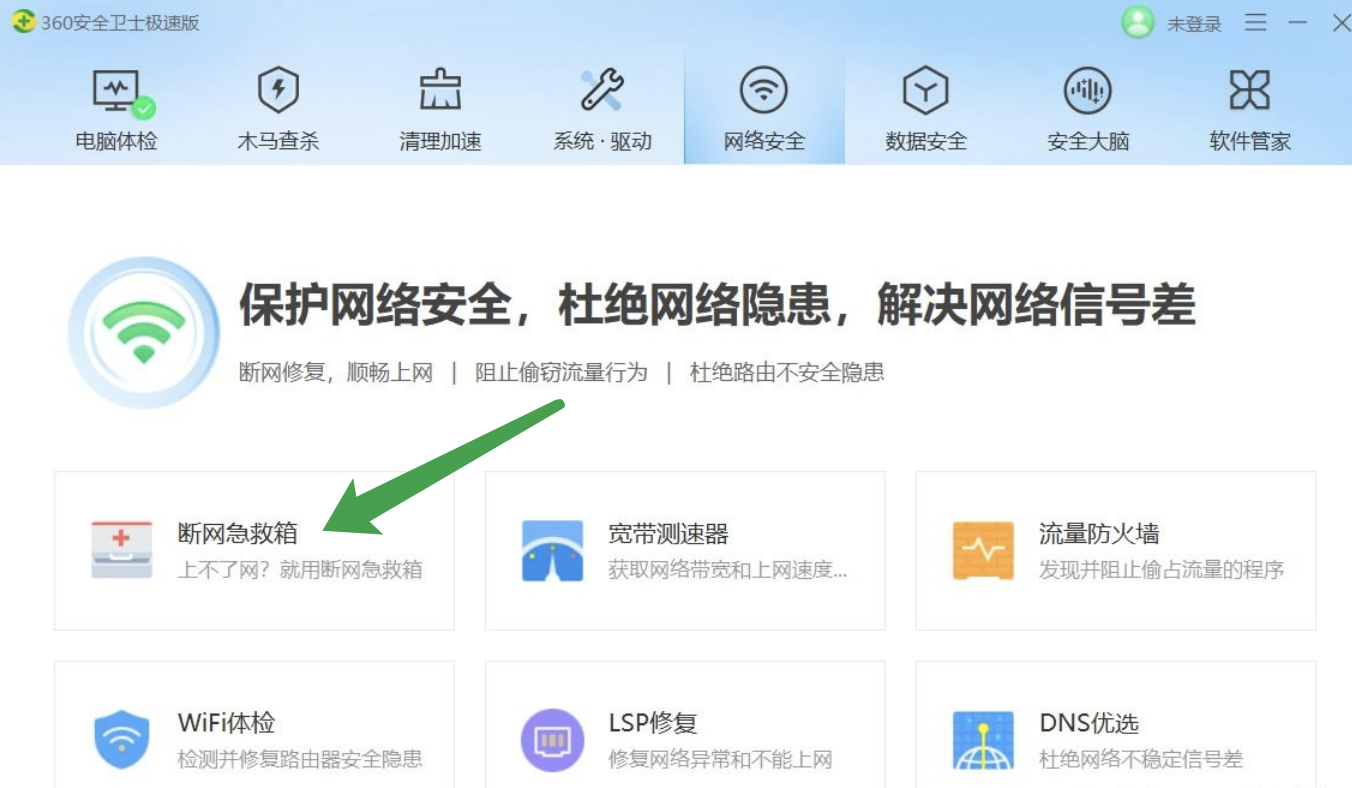Select the 木马查杀 lightning shield icon
Screen dimensions: 1352x788
point(279,92)
